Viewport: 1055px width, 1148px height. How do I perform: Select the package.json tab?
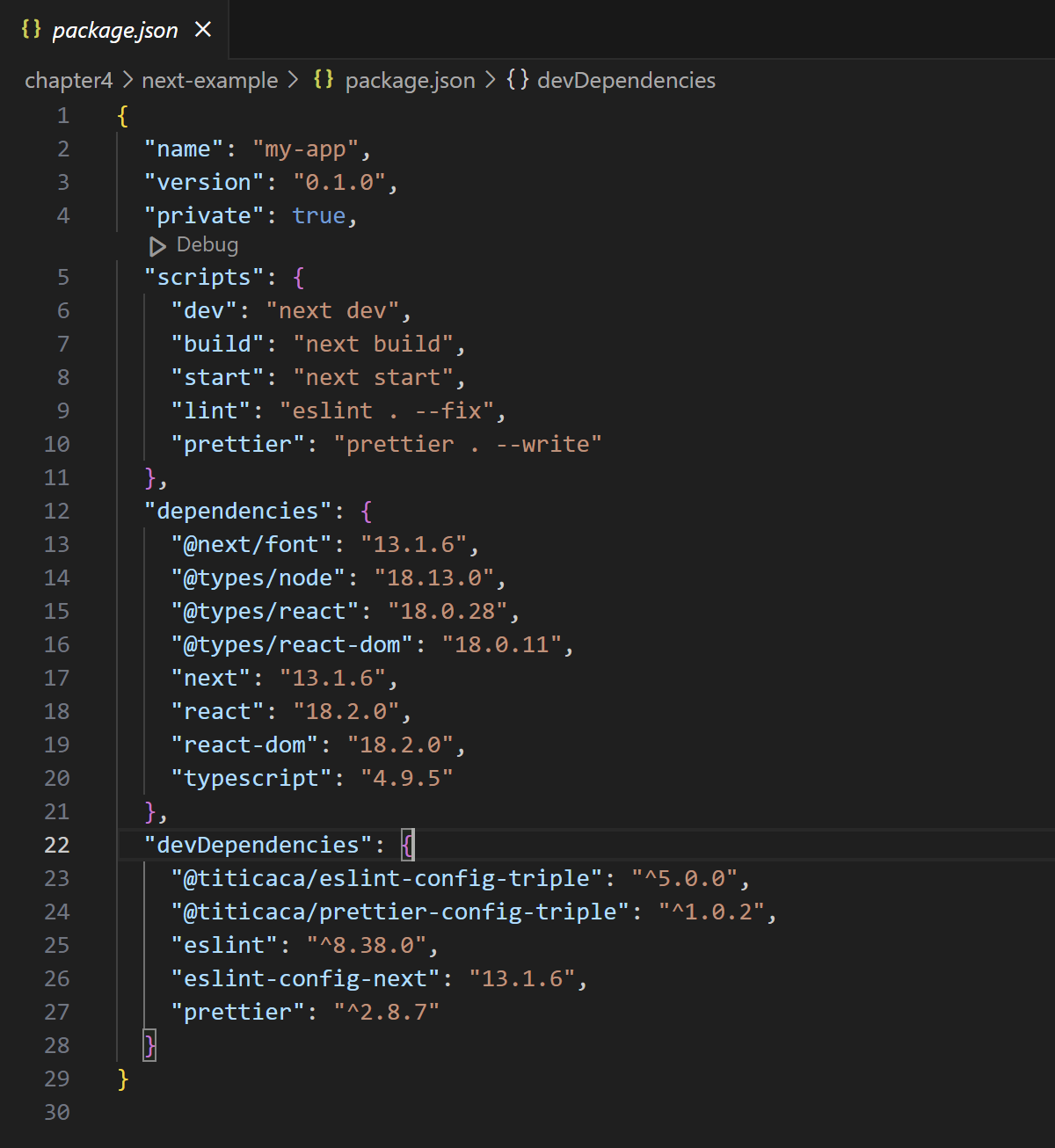(115, 30)
